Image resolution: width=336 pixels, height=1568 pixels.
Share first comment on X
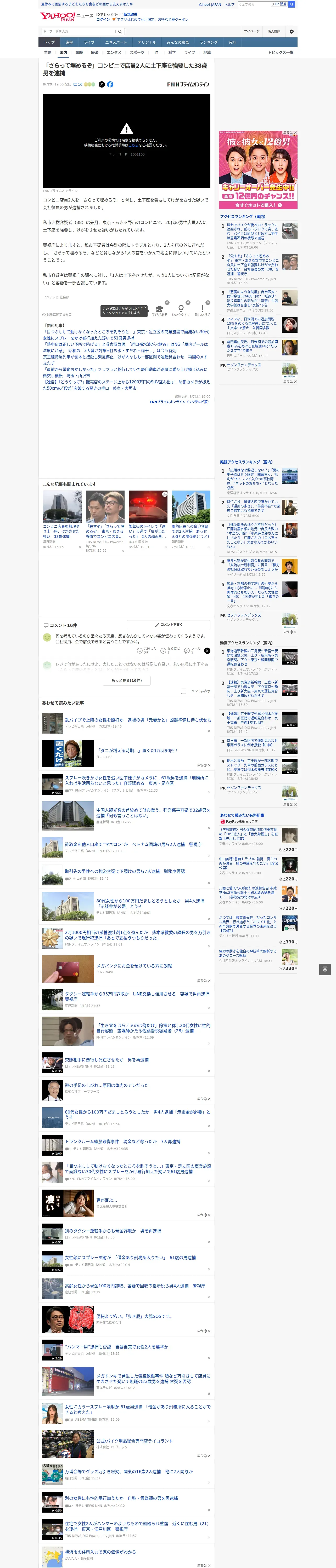[x=207, y=651]
